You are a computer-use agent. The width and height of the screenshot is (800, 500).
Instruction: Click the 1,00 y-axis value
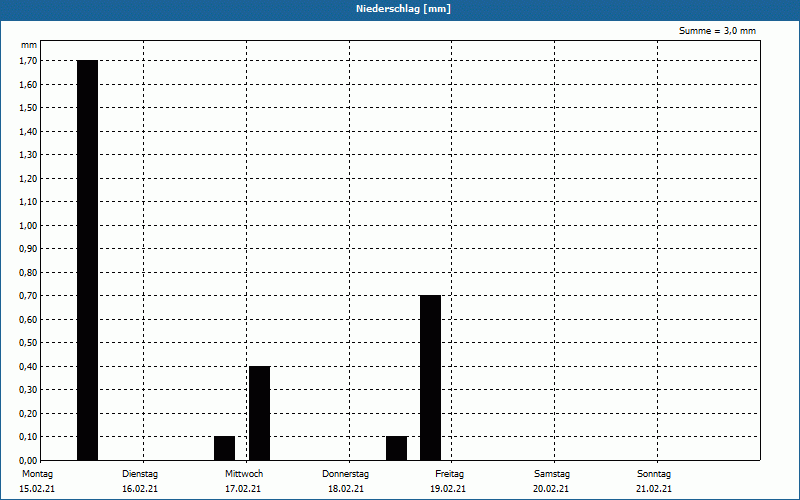28,226
